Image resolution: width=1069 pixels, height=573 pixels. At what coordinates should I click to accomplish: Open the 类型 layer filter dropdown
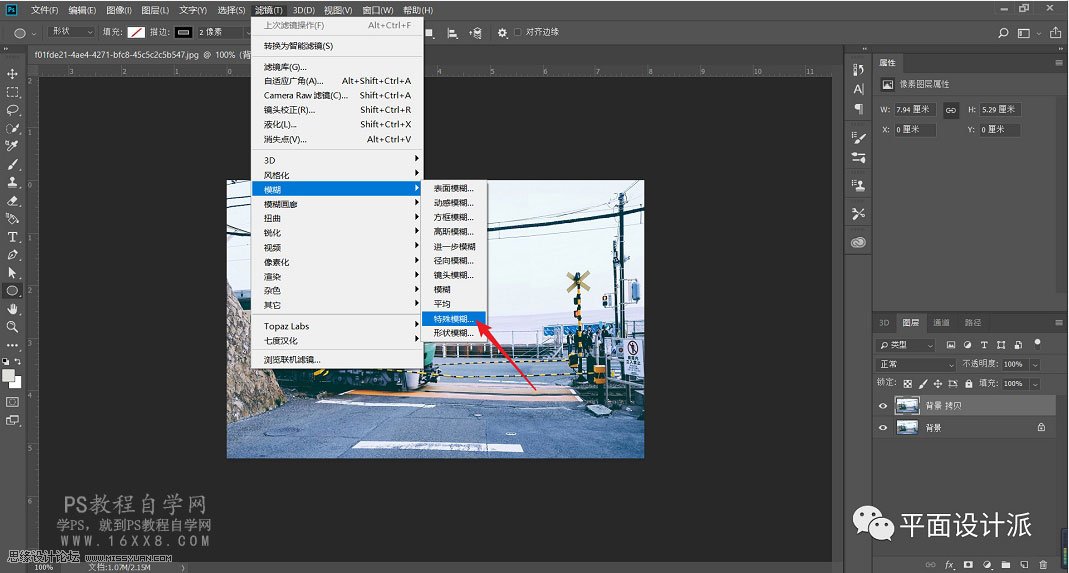(905, 345)
